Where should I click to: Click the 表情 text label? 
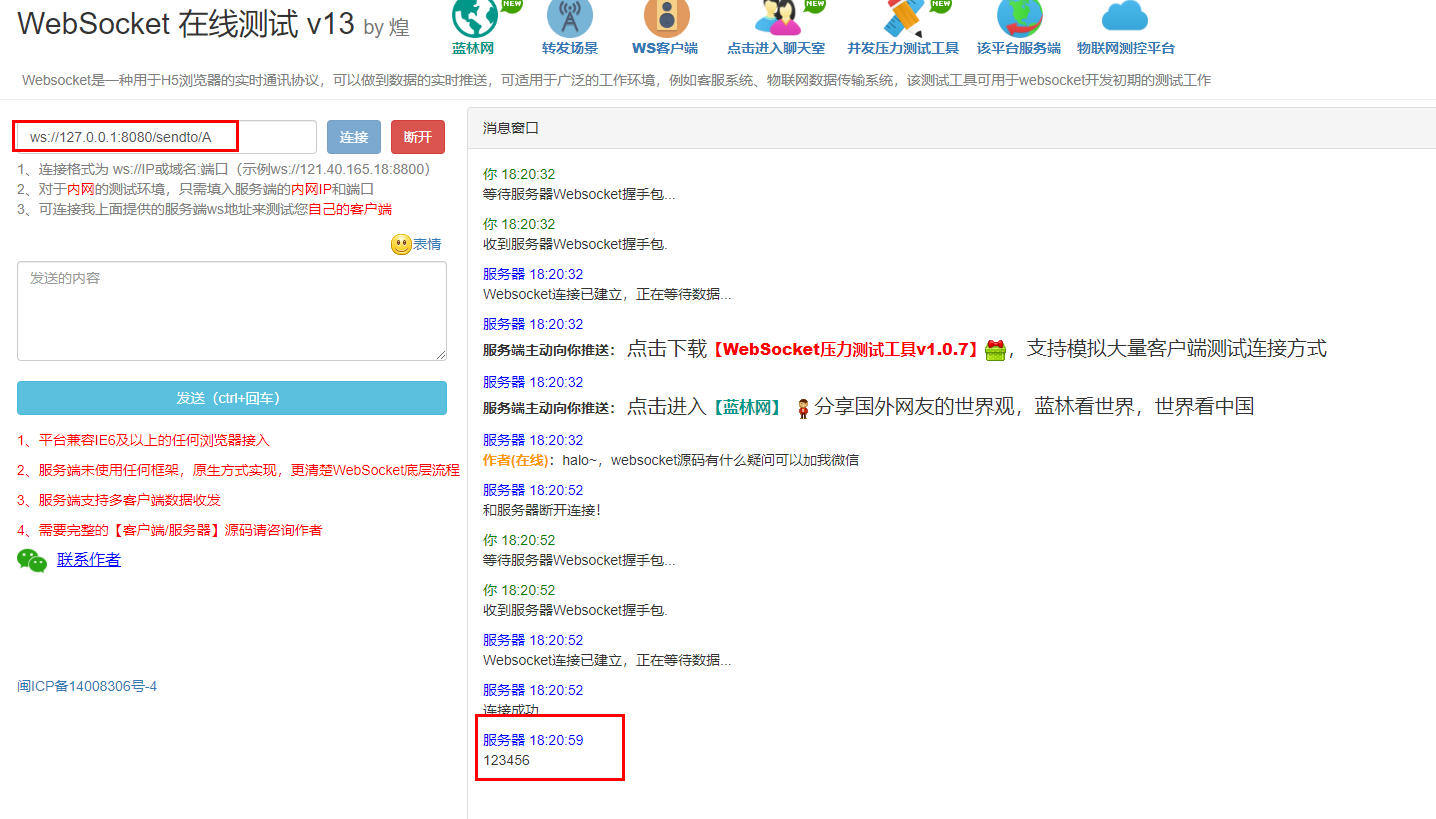click(427, 244)
